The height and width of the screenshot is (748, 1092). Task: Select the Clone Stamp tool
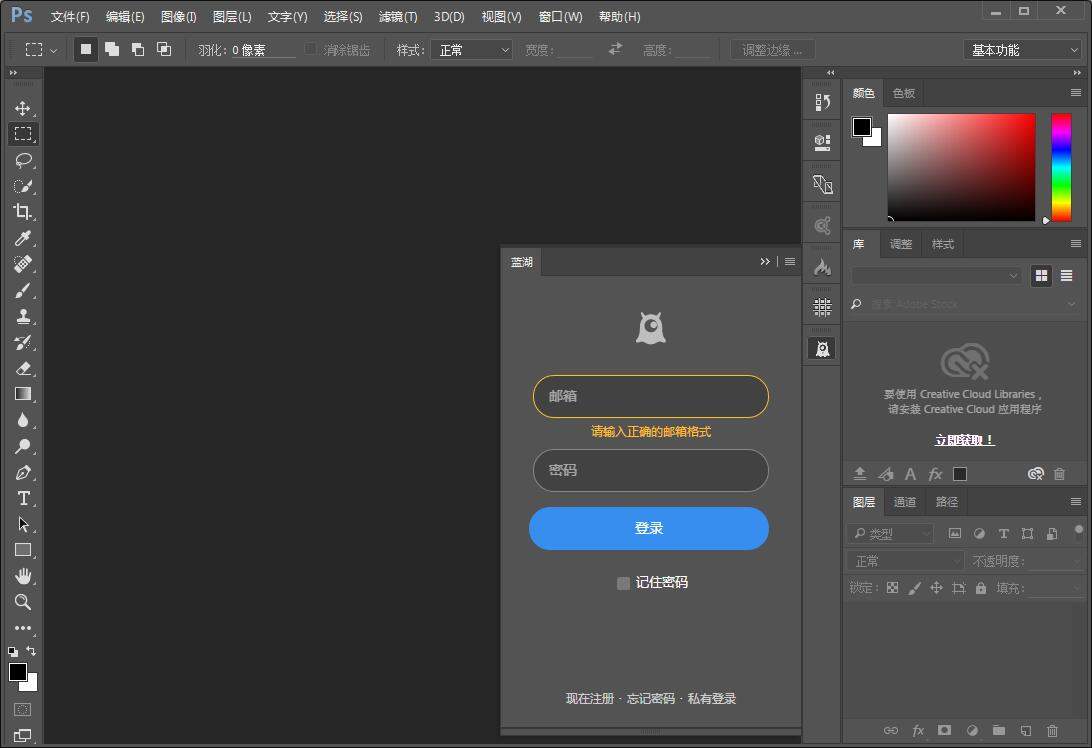23,317
